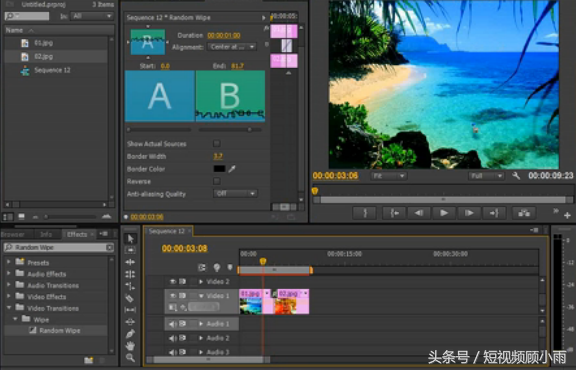Select the Hand tool
Screen dimensions: 576x370
click(130, 345)
